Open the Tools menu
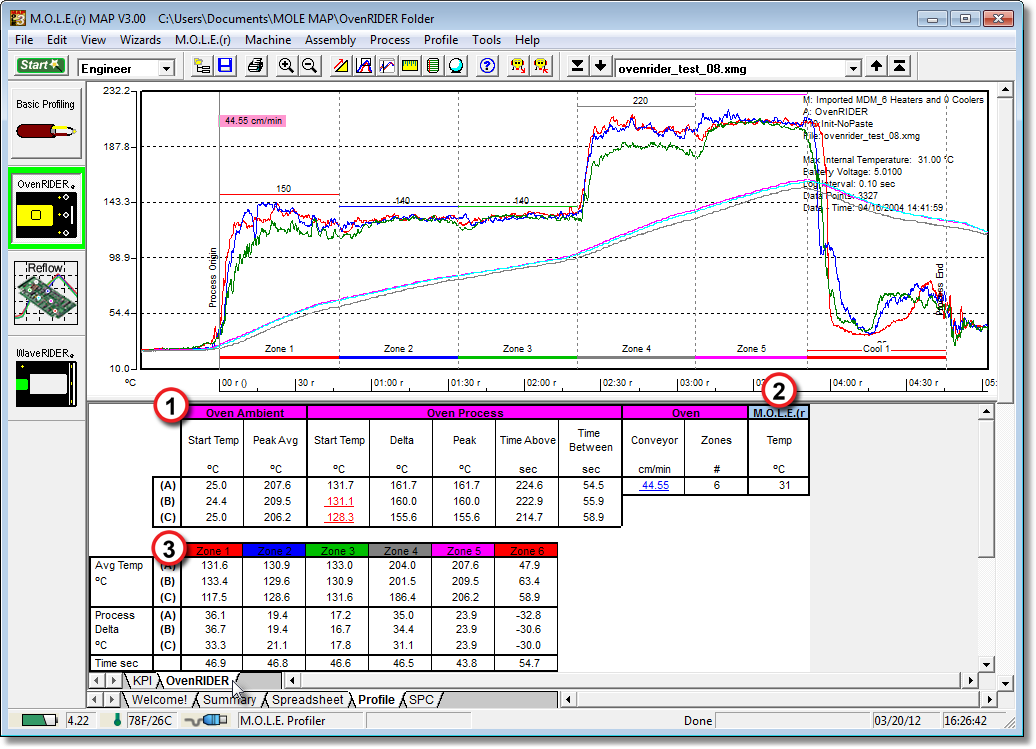The image size is (1036, 749). coord(486,40)
